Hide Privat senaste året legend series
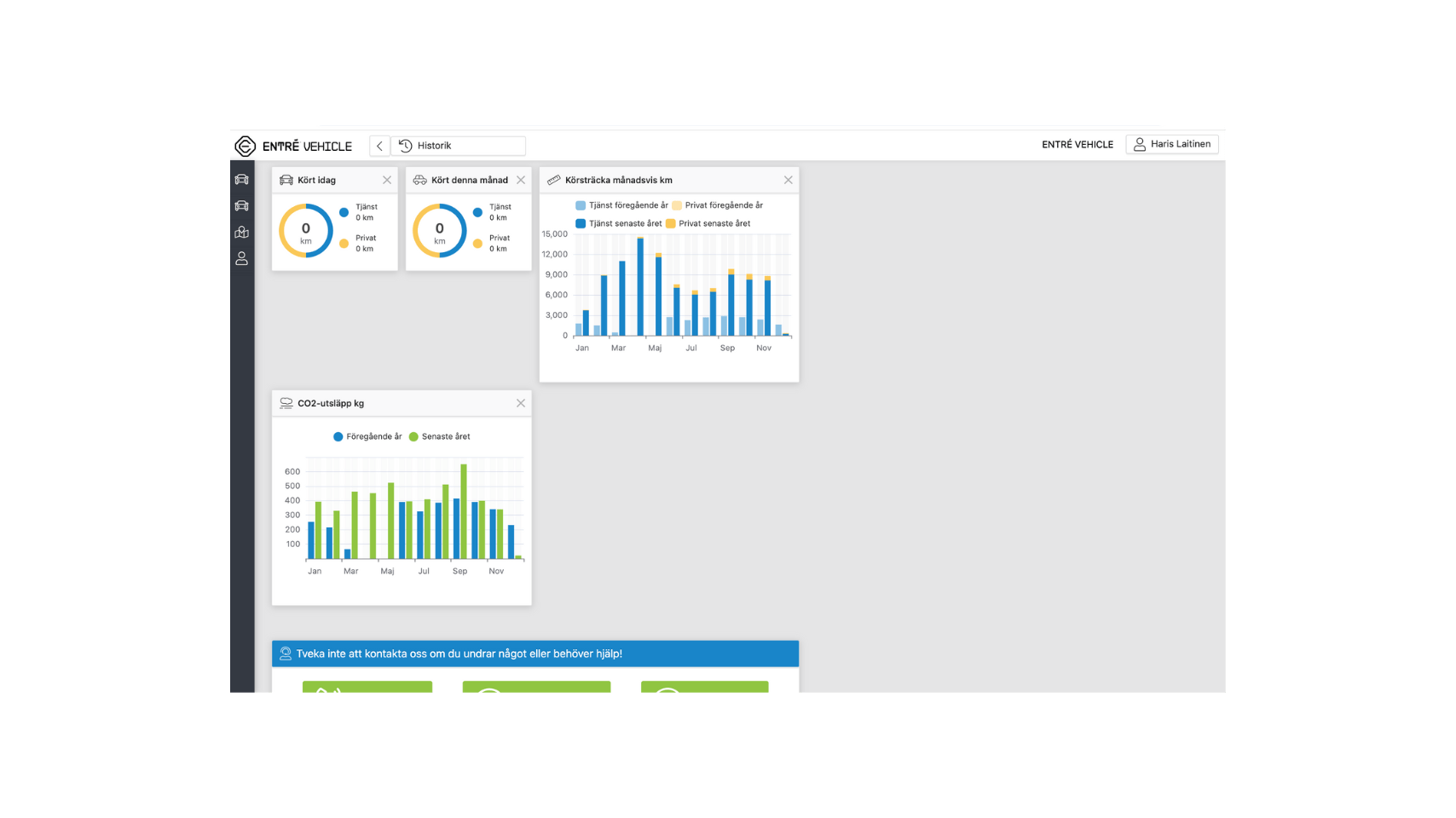1456x818 pixels. coord(714,223)
